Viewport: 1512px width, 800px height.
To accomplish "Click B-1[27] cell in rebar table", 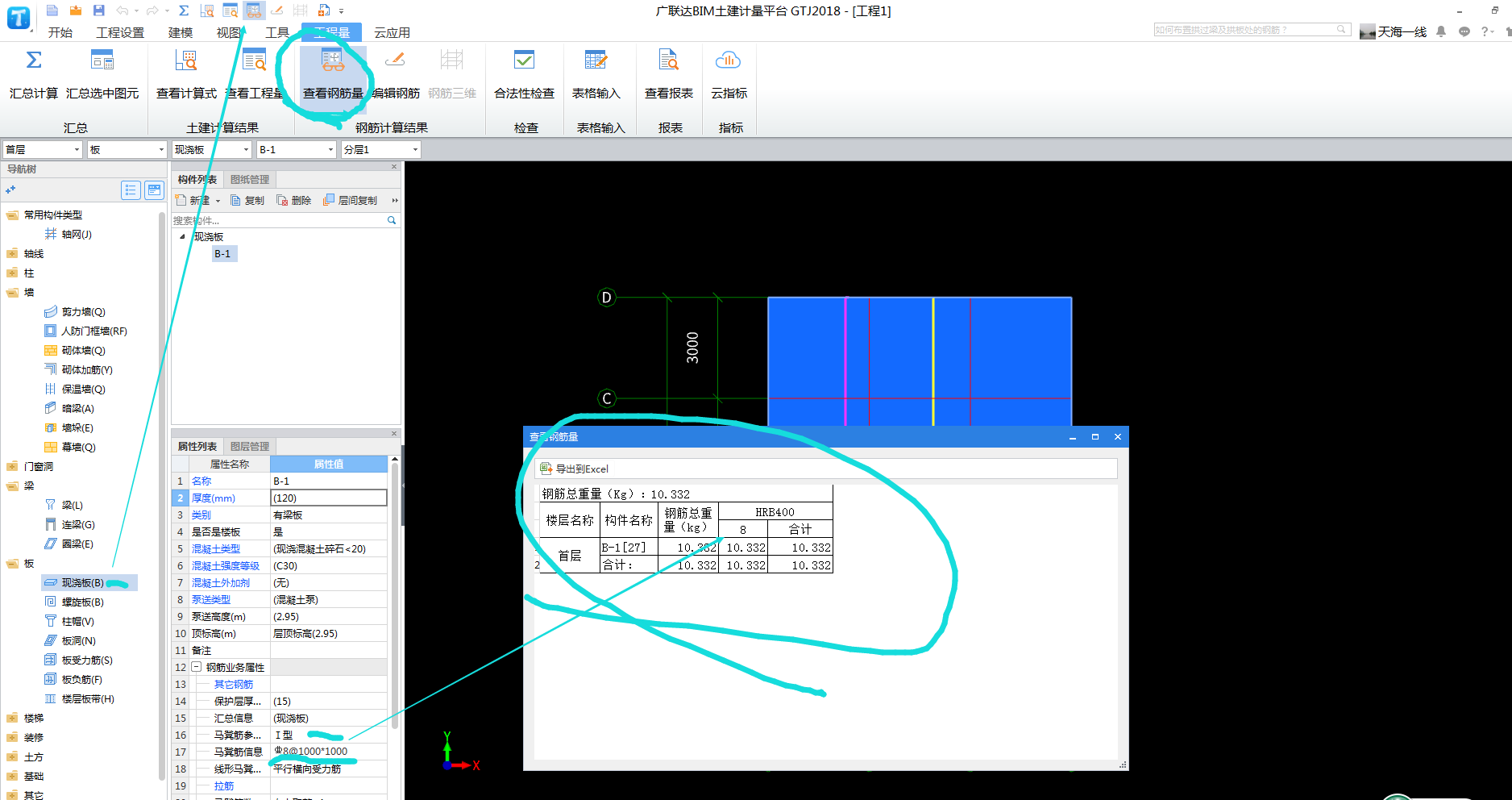I will click(x=629, y=548).
